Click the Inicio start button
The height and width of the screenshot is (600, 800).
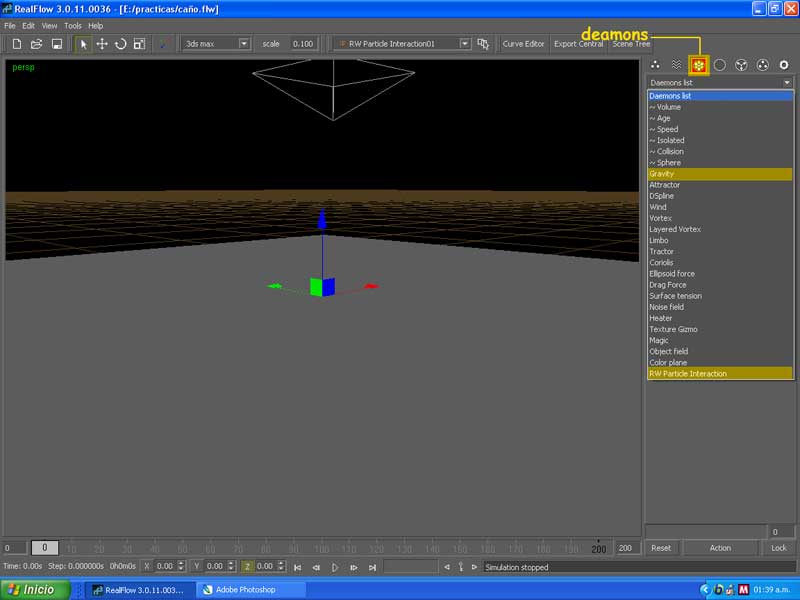point(35,590)
